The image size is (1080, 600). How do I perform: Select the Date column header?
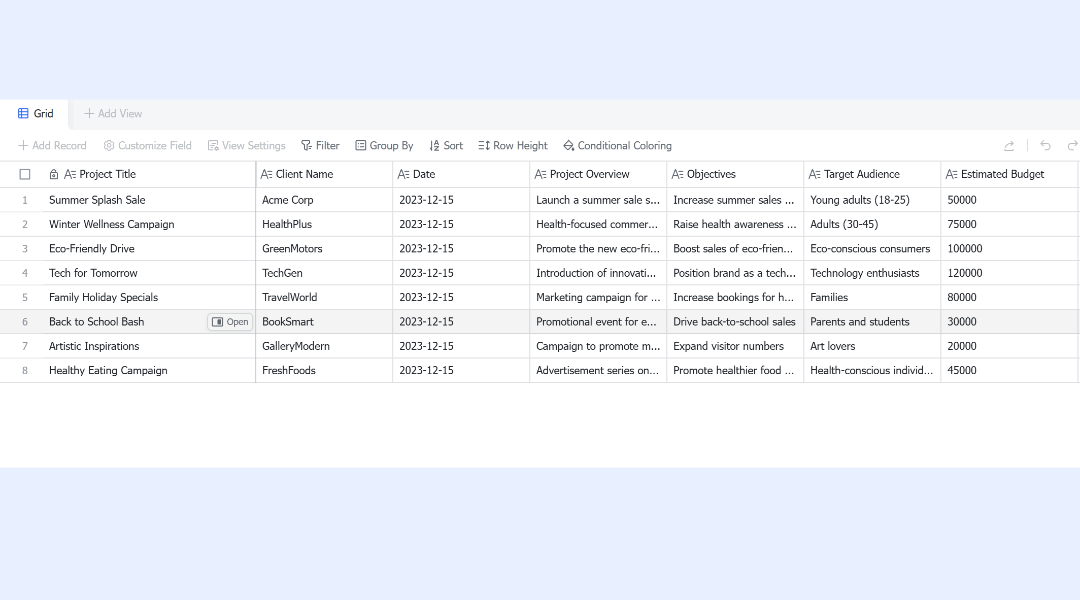pyautogui.click(x=461, y=174)
